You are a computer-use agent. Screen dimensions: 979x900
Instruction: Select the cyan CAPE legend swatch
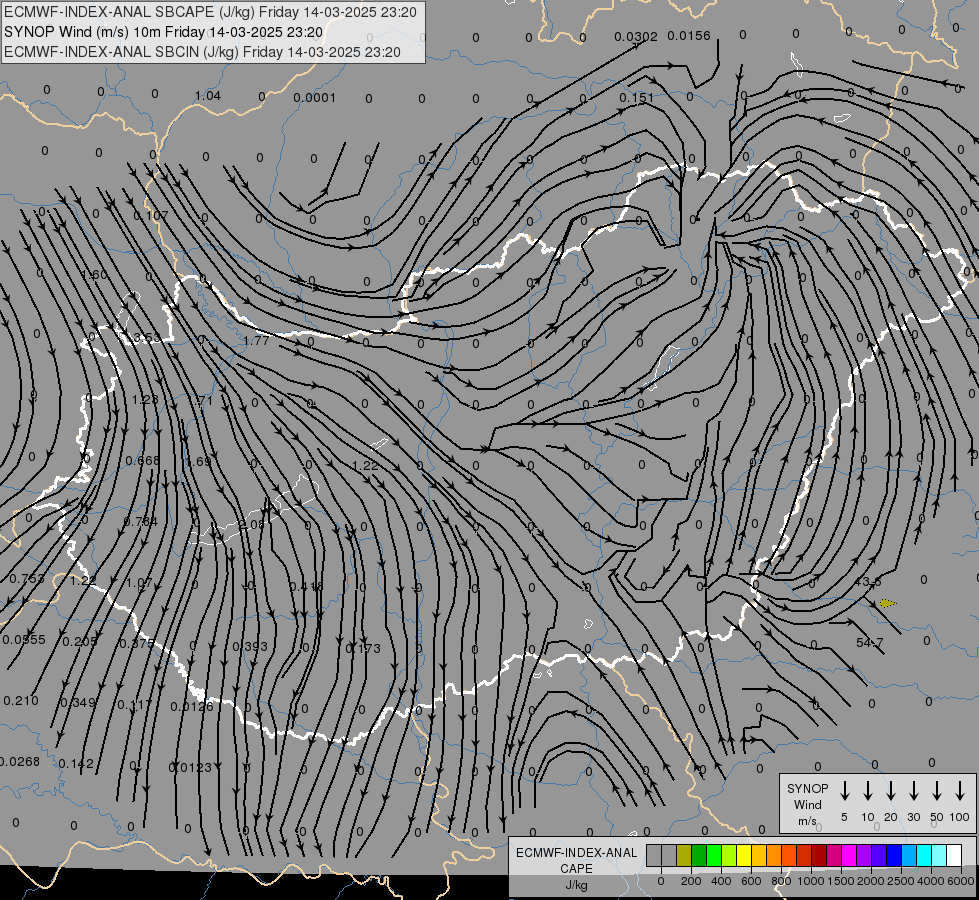pos(923,856)
